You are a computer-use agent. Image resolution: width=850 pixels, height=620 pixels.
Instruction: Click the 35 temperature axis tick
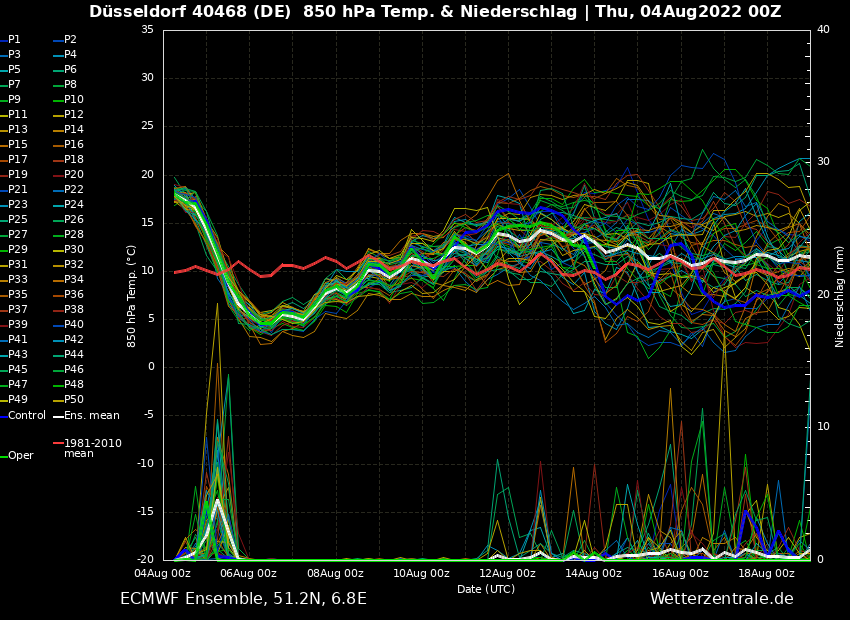pos(147,30)
